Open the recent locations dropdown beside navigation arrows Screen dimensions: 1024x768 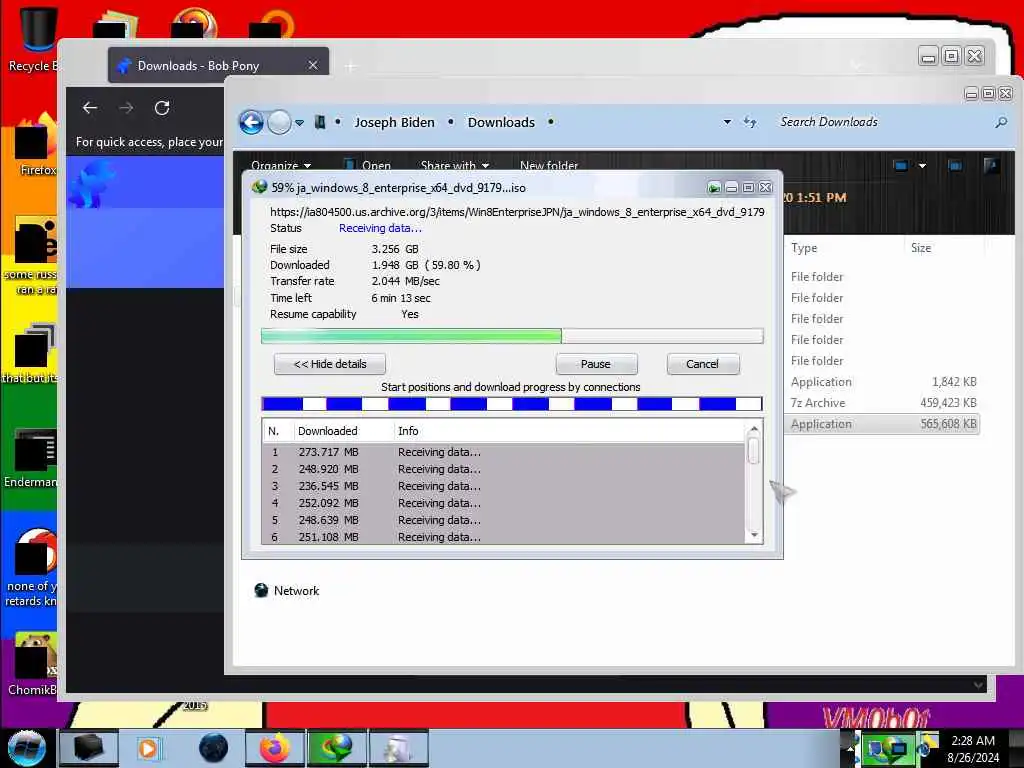299,123
